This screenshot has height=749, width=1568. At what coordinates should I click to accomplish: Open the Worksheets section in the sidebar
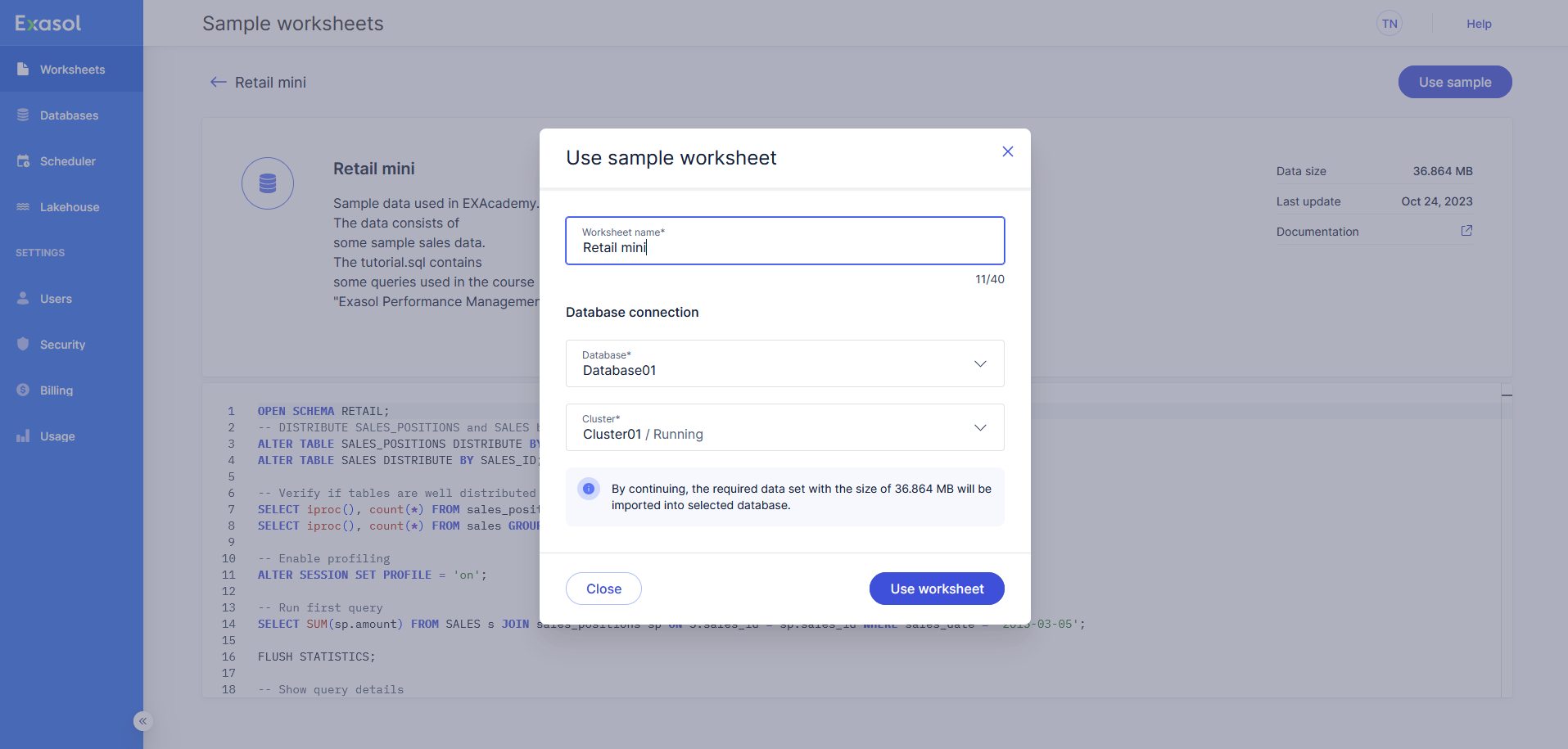point(72,69)
